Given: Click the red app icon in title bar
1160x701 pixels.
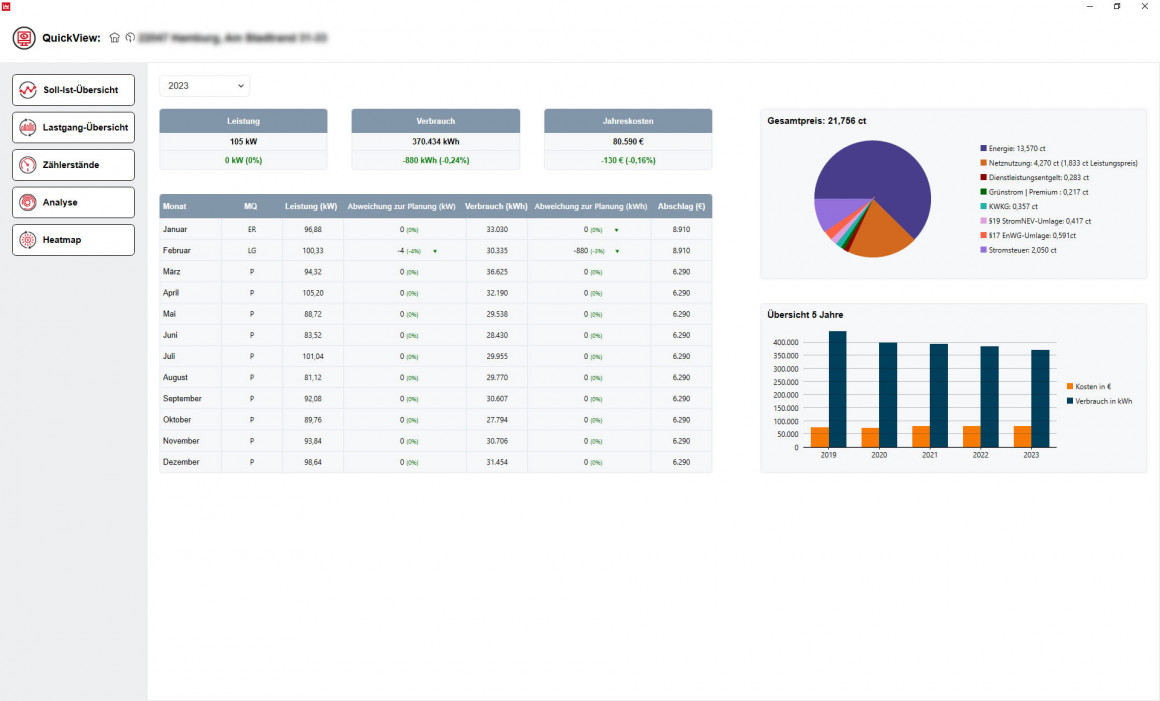Looking at the screenshot, I should (6, 6).
